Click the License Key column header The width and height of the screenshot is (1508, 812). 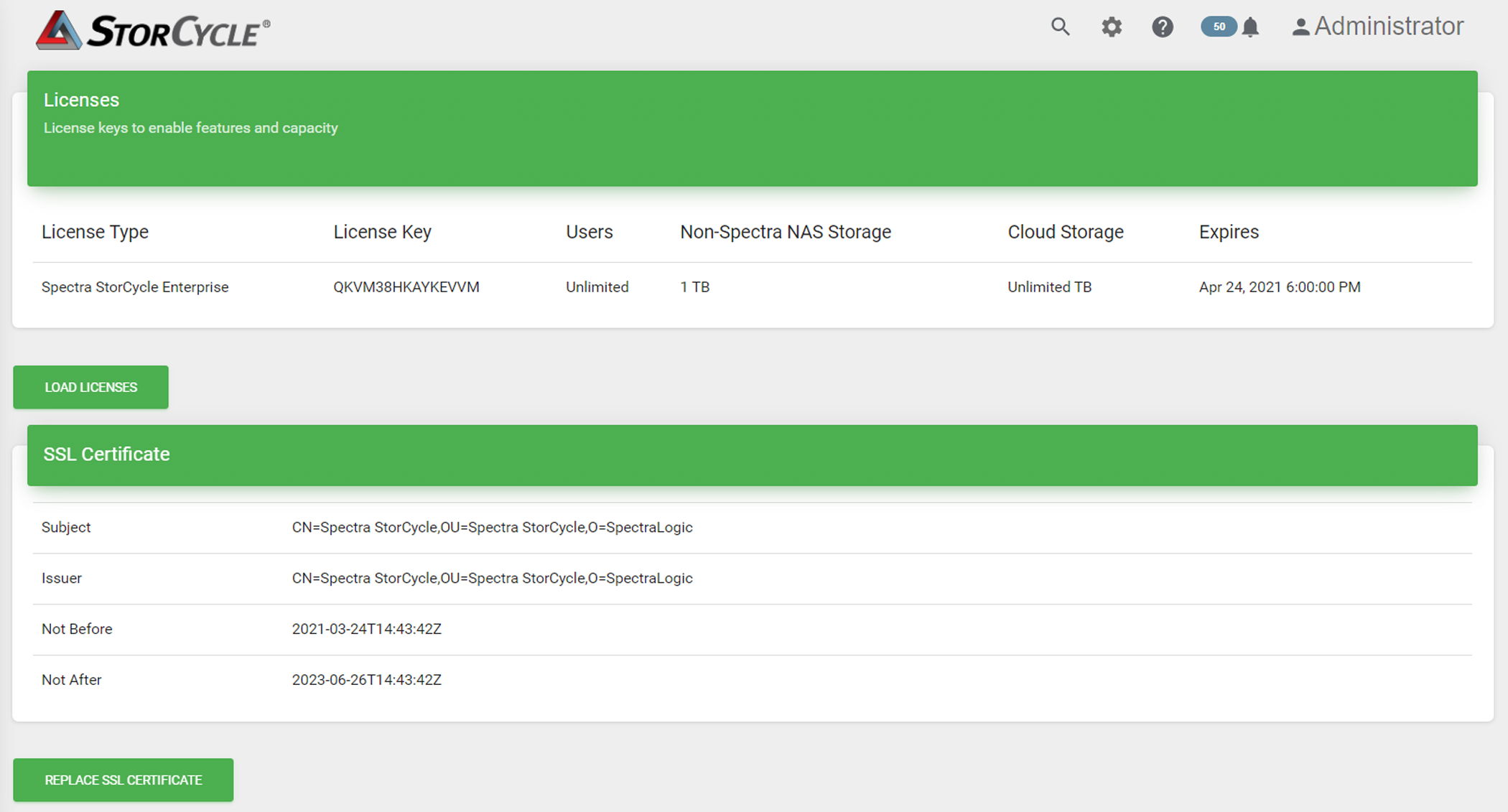[x=382, y=232]
